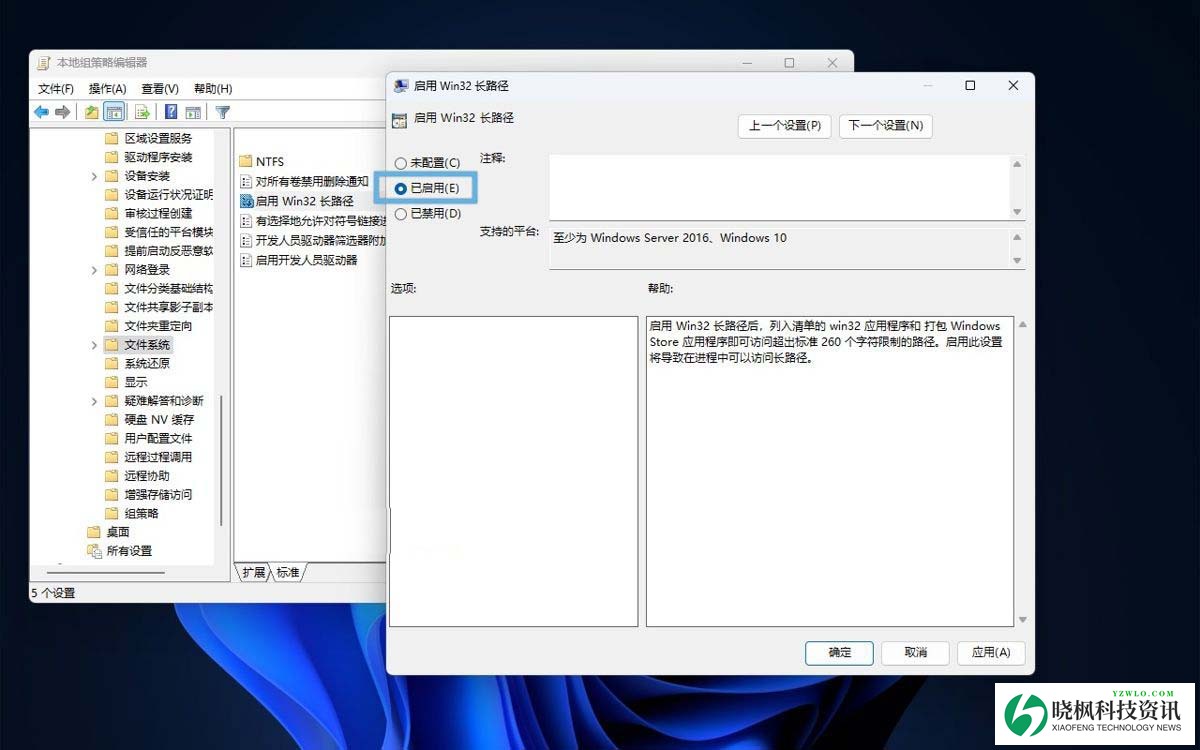Go to 下一个设置(N)
Viewport: 1200px width, 750px height.
pyautogui.click(x=885, y=125)
